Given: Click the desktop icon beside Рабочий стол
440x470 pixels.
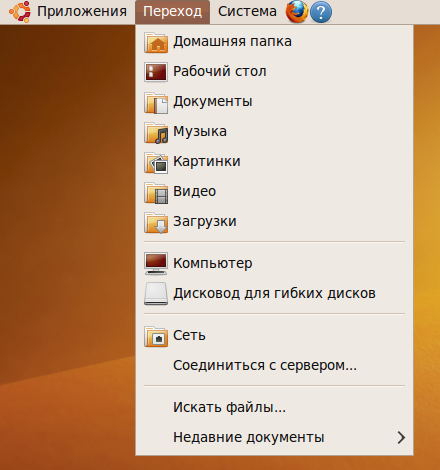Looking at the screenshot, I should 156,72.
